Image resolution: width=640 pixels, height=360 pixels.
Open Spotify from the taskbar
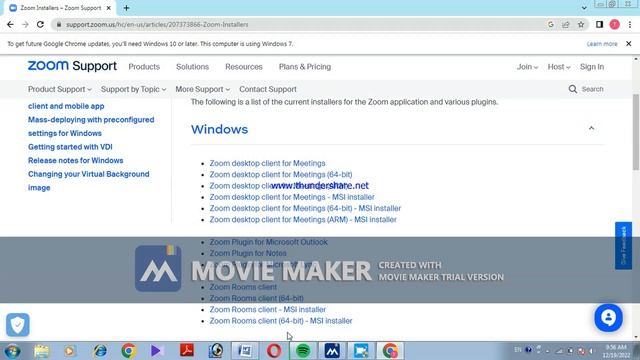click(303, 351)
